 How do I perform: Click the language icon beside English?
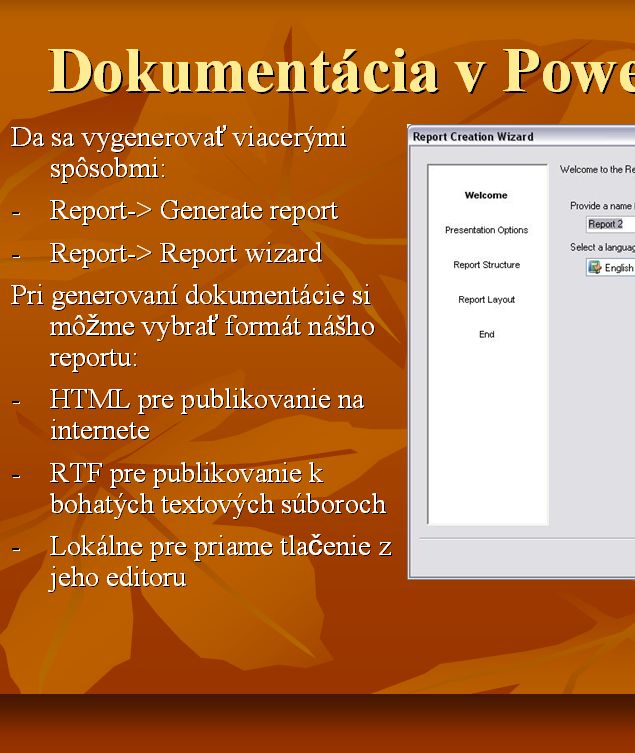pos(595,267)
